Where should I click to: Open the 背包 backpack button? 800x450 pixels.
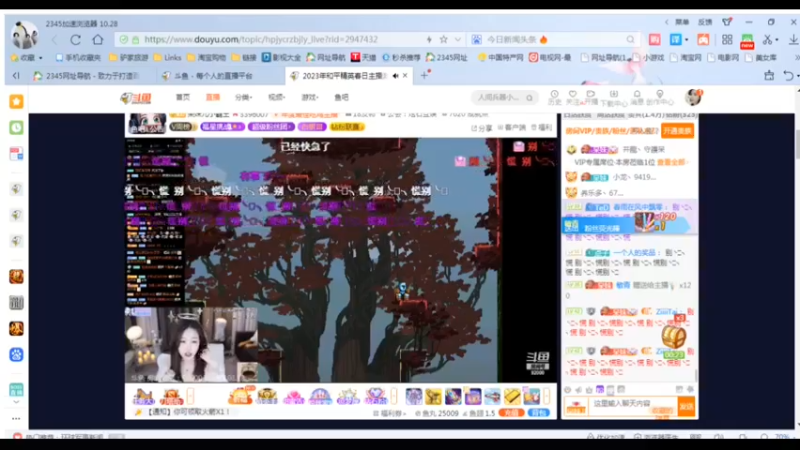coord(539,413)
